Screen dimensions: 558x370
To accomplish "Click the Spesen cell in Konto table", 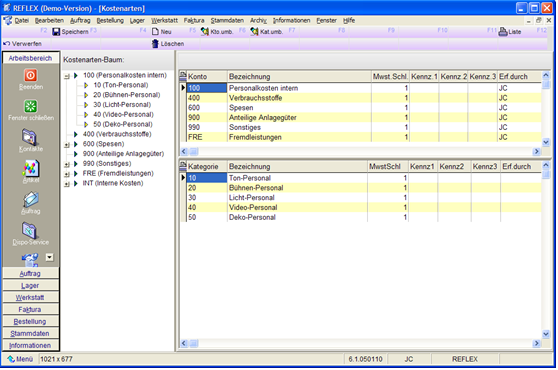I will (299, 108).
